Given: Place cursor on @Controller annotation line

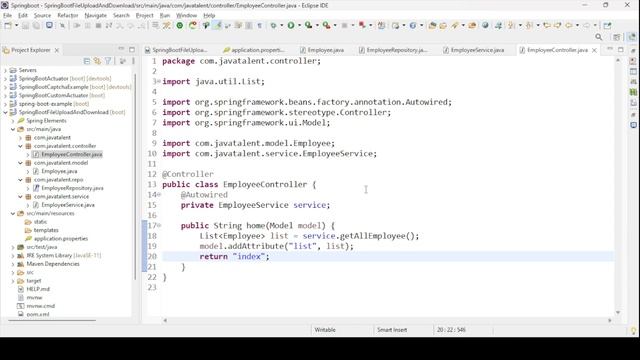Looking at the screenshot, I should [188, 174].
